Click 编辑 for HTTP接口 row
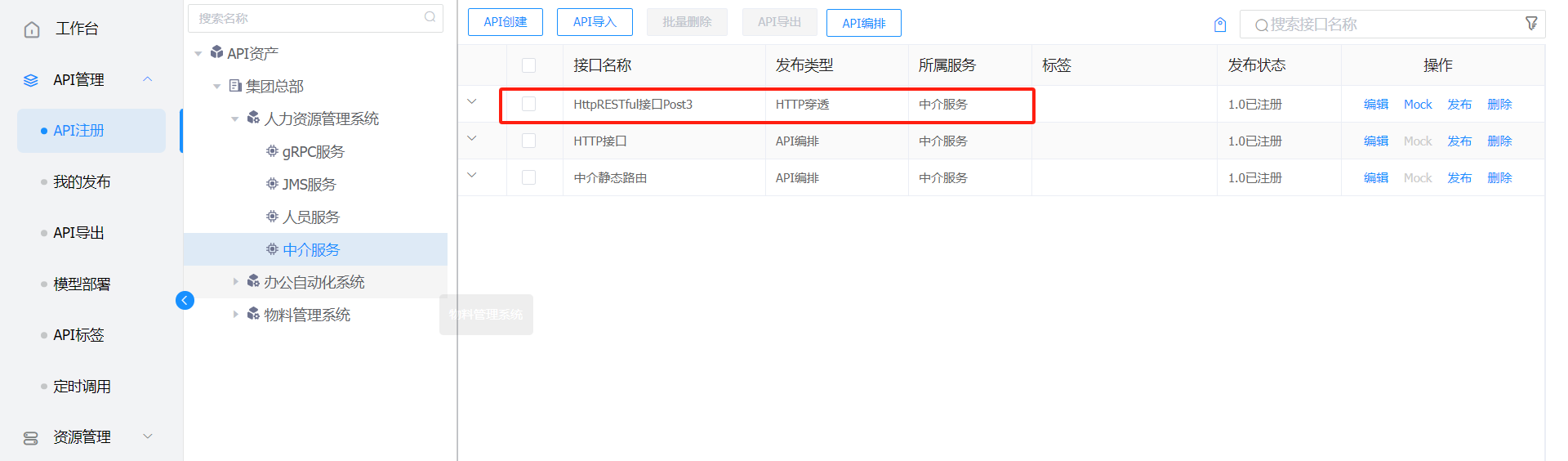Screen dimensions: 1568x461 (1376, 141)
